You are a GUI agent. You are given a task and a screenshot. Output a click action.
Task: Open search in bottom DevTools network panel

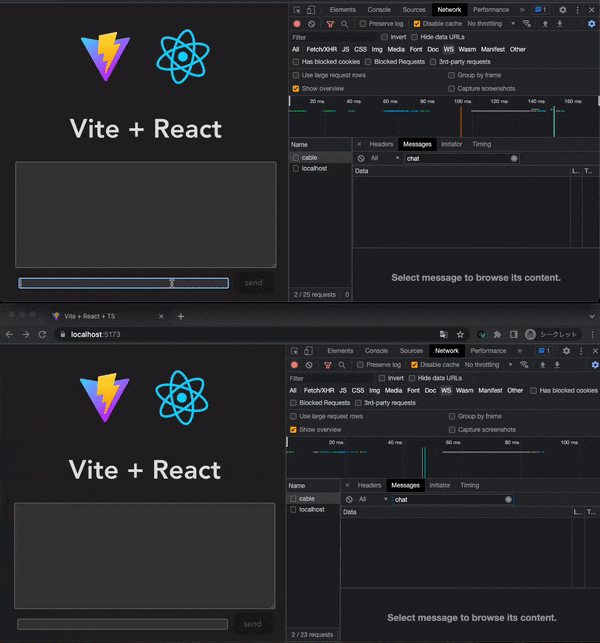pyautogui.click(x=342, y=365)
